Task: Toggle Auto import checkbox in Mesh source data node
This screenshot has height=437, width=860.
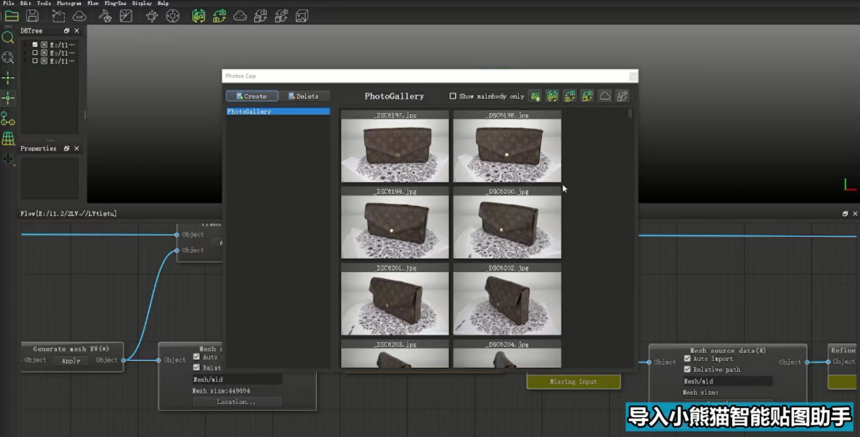Action: click(687, 359)
